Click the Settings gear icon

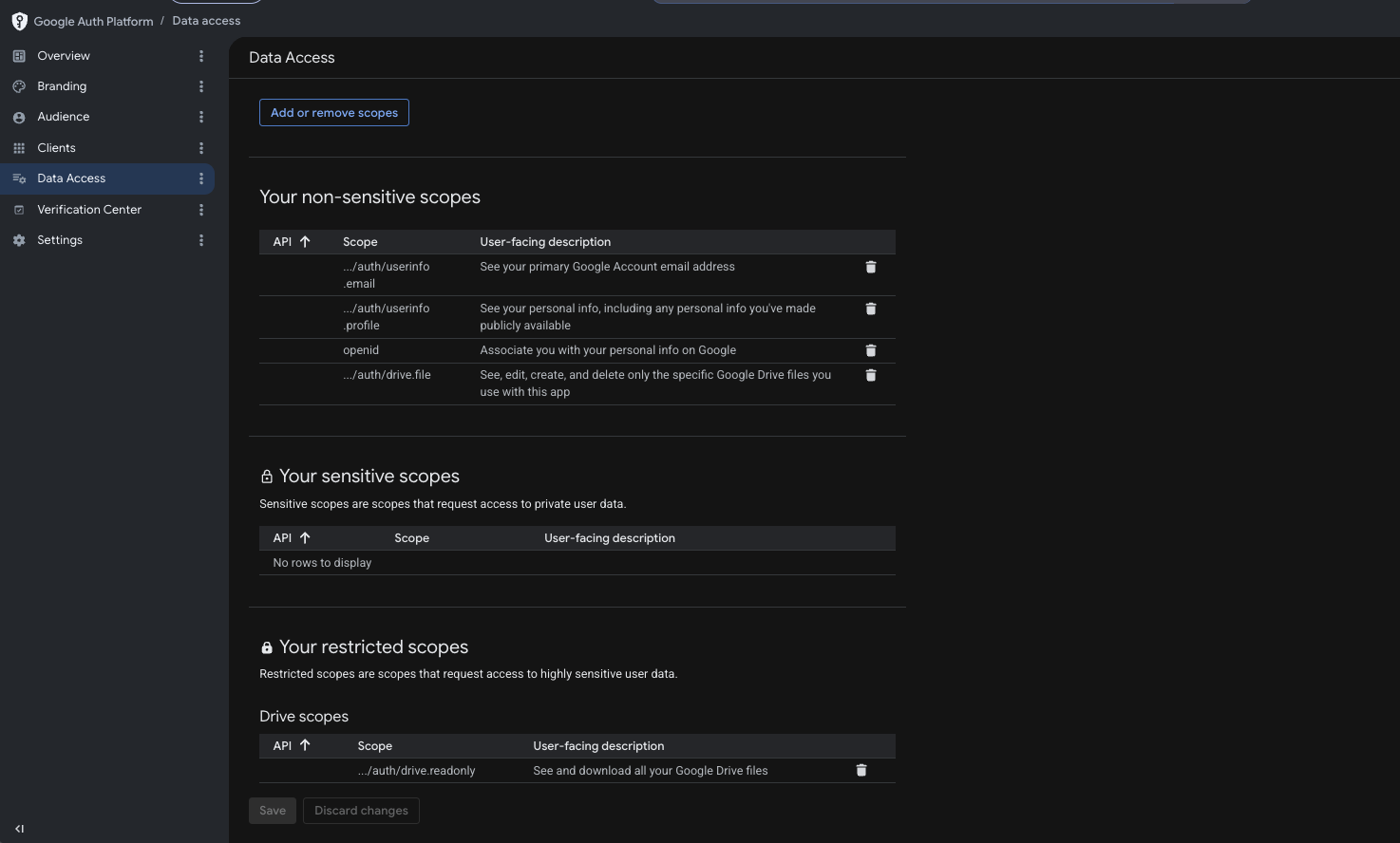(x=19, y=240)
